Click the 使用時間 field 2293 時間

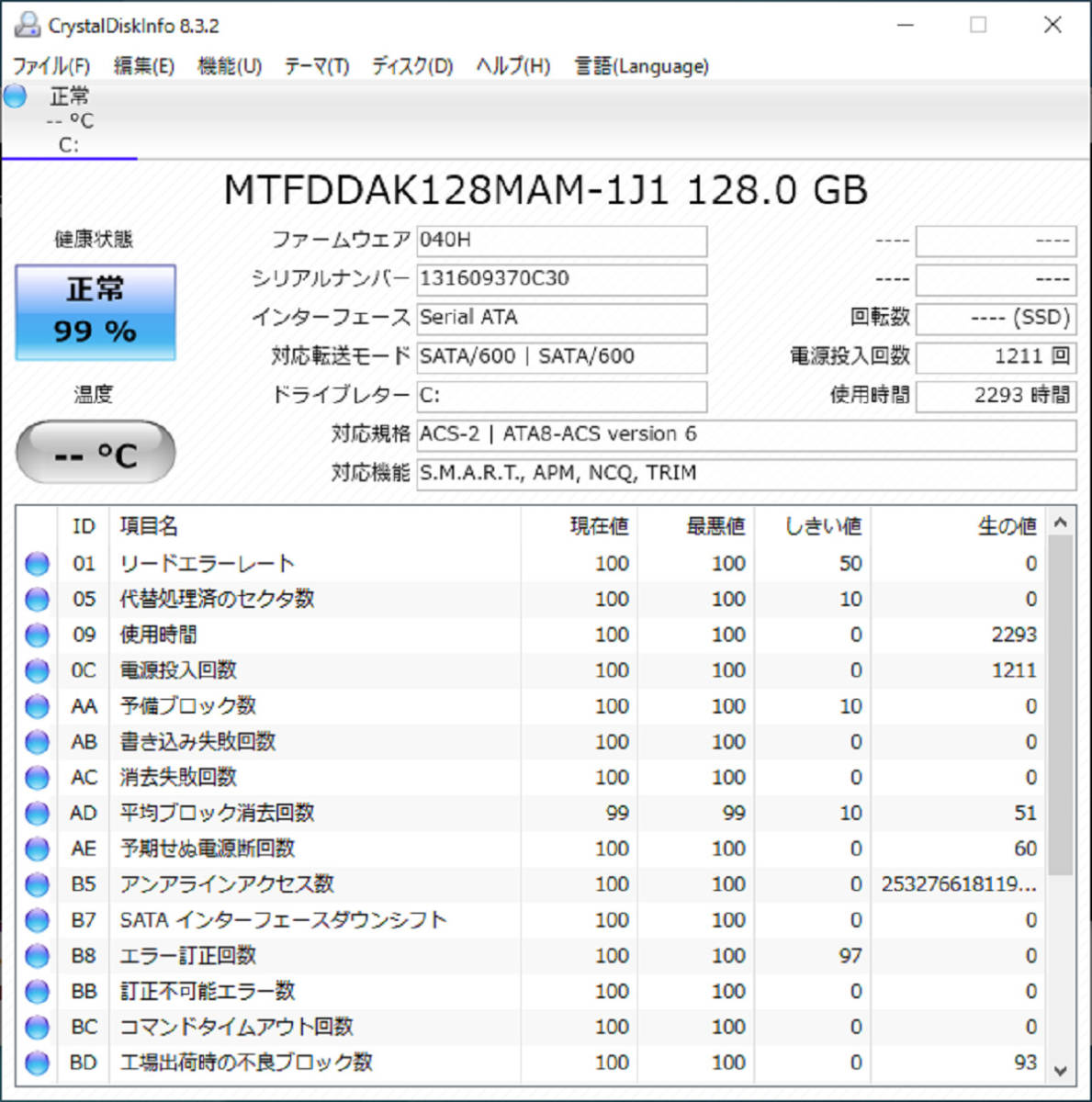click(x=996, y=396)
